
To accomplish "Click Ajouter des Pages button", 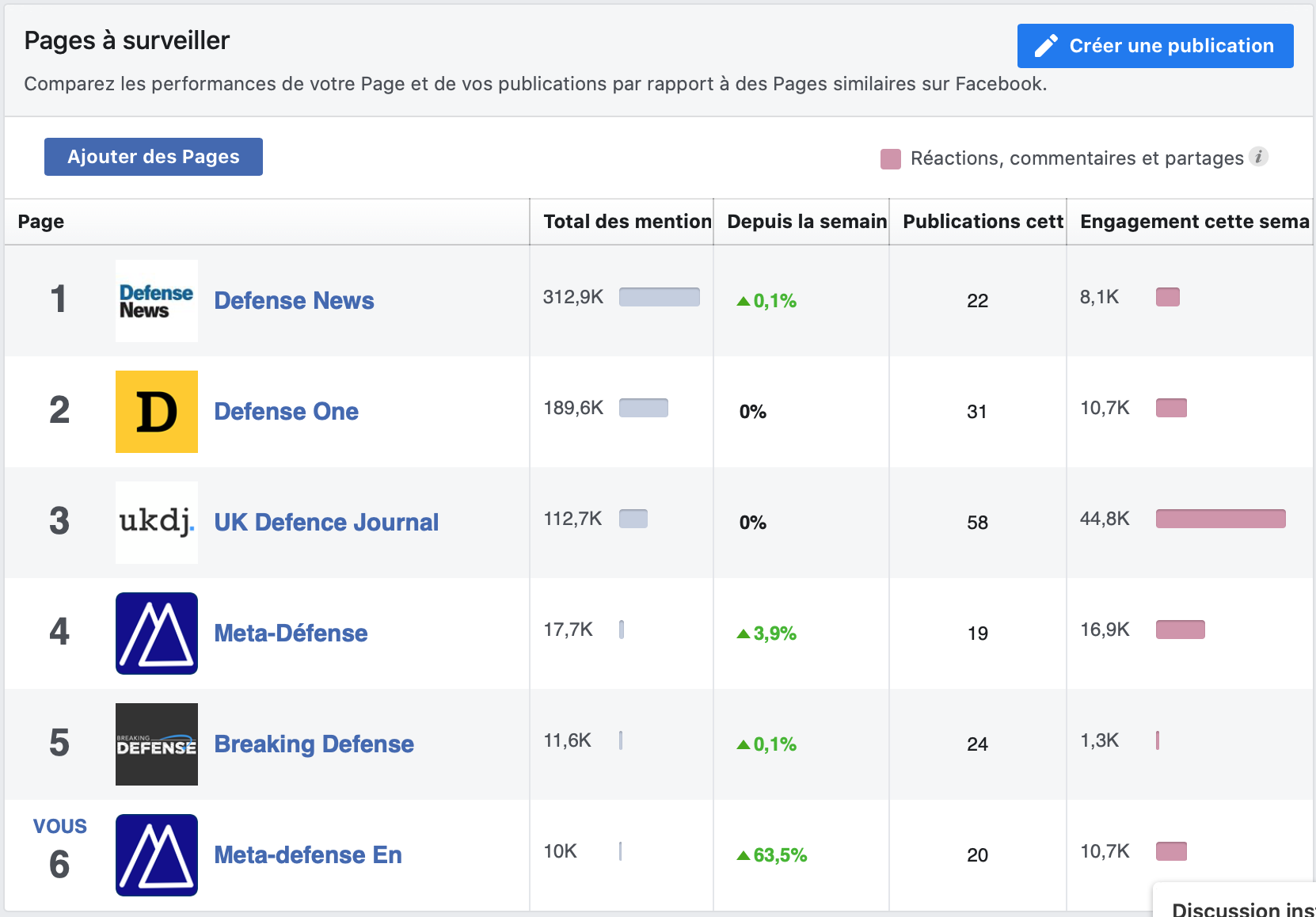I will tap(154, 157).
